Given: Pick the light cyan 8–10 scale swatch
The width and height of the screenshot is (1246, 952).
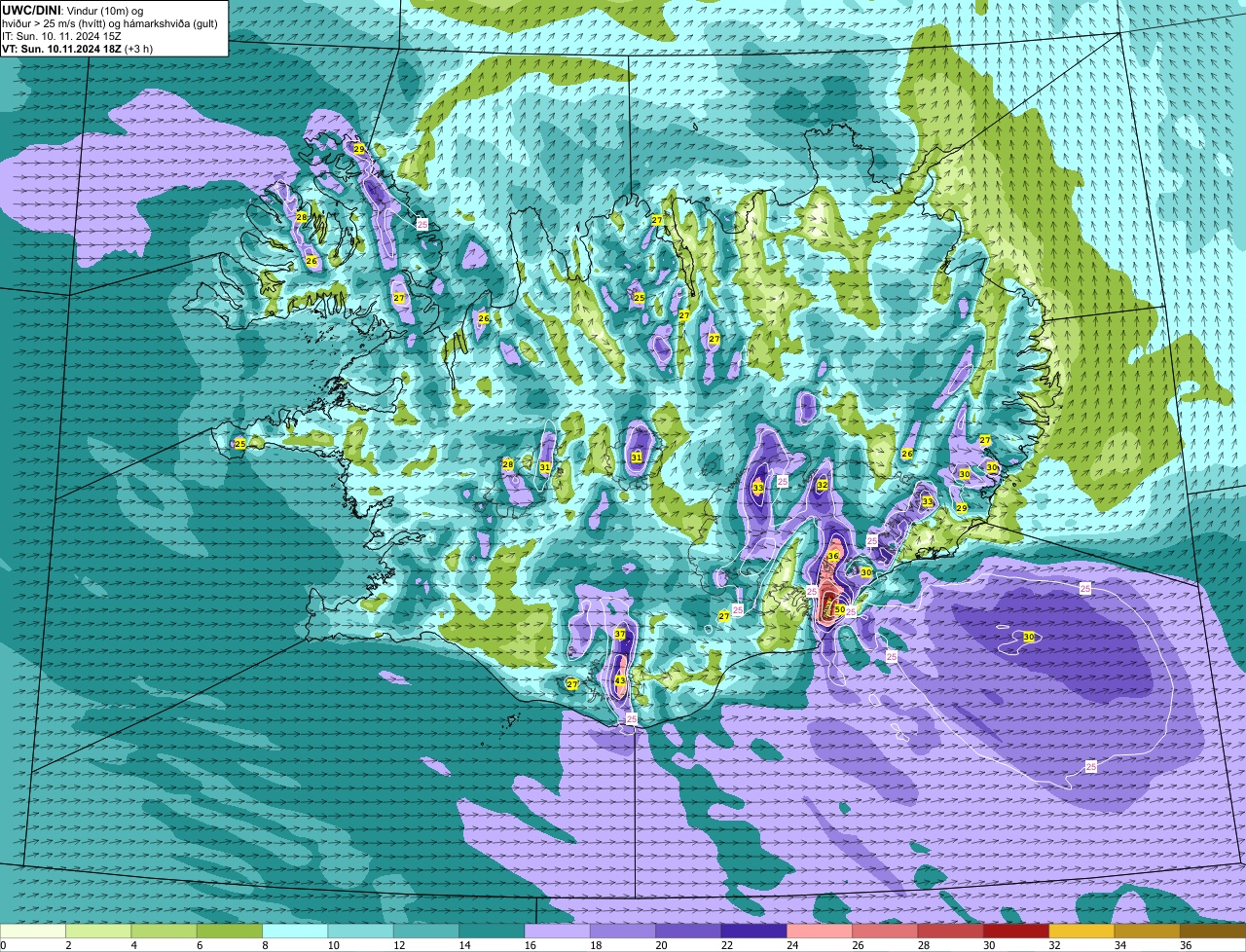Looking at the screenshot, I should click(295, 931).
